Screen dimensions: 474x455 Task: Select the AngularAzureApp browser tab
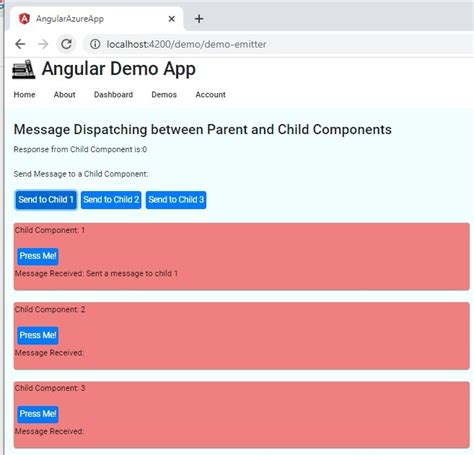coord(97,19)
